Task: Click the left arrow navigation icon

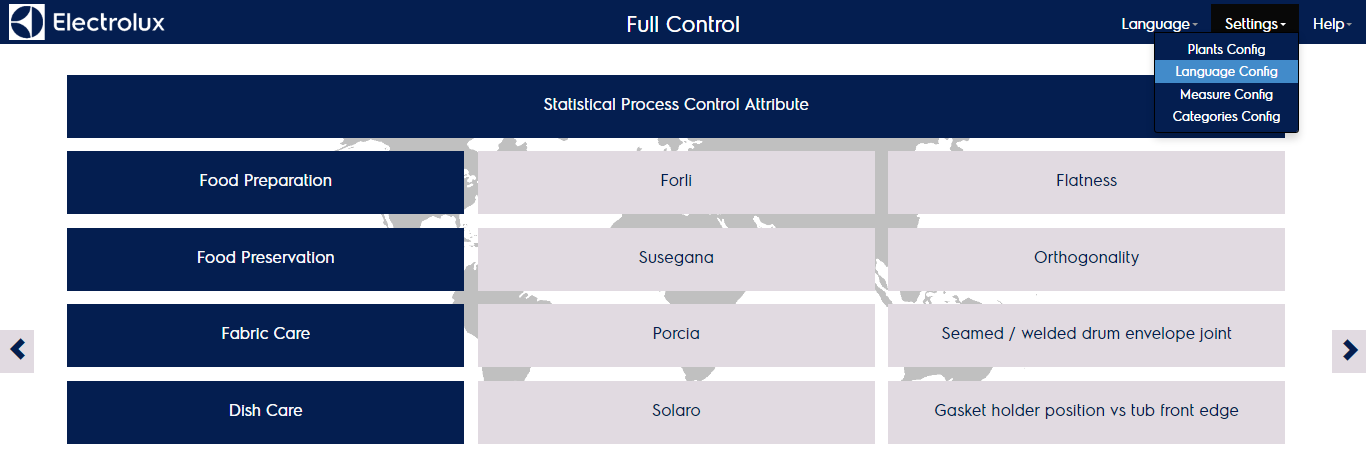Action: pos(17,350)
